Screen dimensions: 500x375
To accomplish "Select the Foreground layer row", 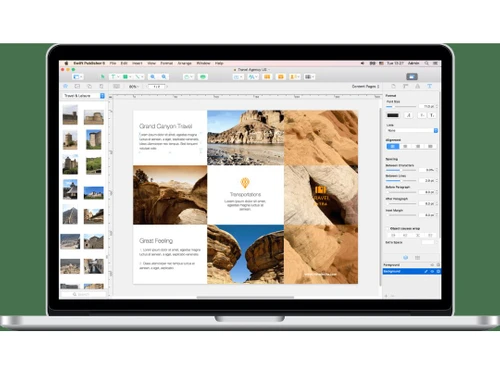I will pos(412,265).
